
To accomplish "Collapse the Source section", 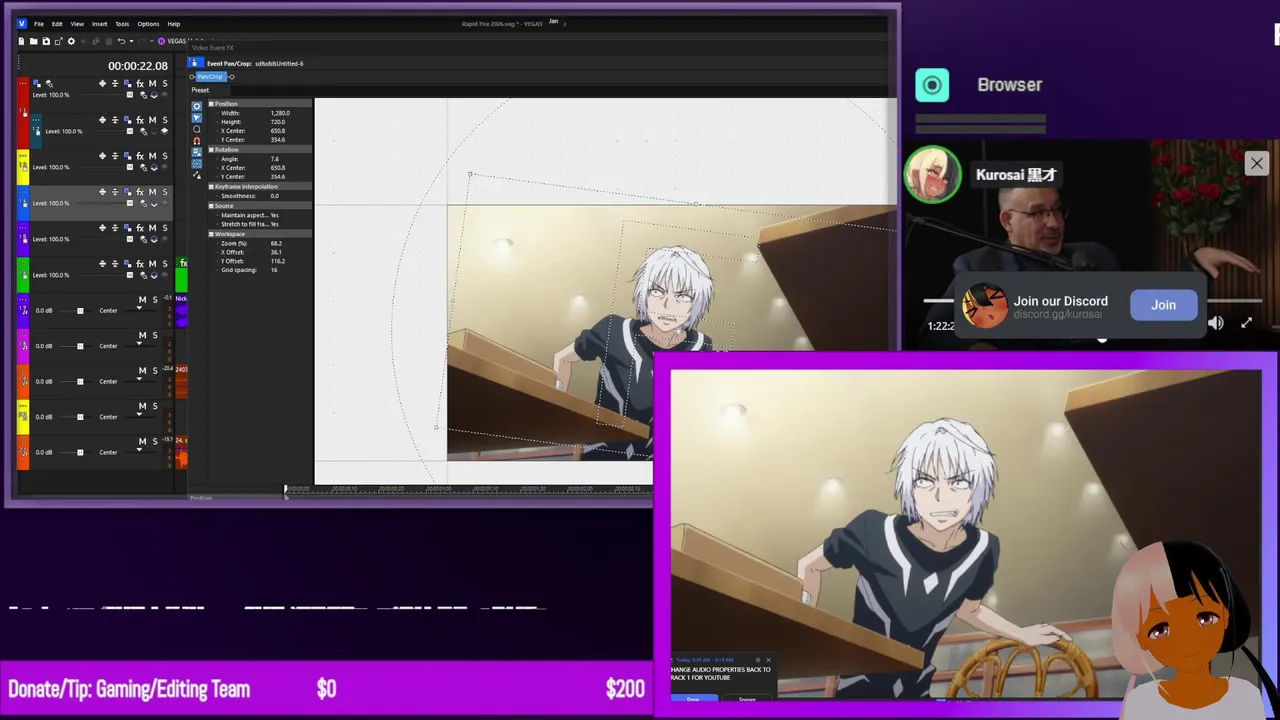I will [211, 206].
